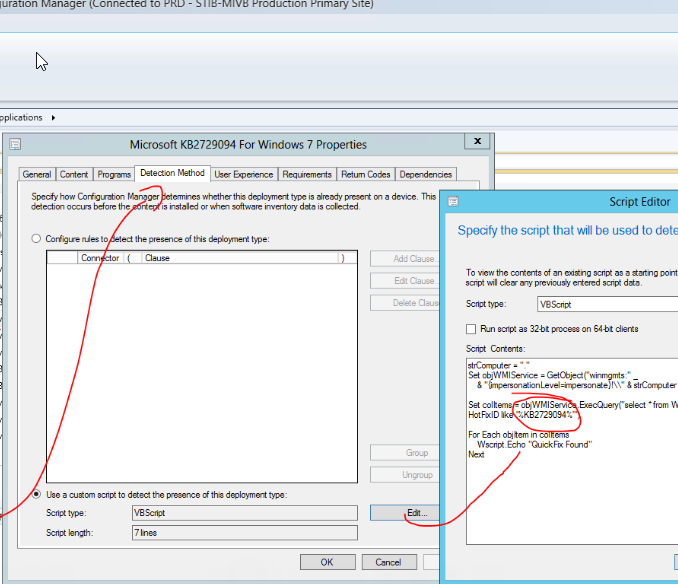Click the 'Specify the script that will be used' heading
The width and height of the screenshot is (678, 584).
point(568,230)
